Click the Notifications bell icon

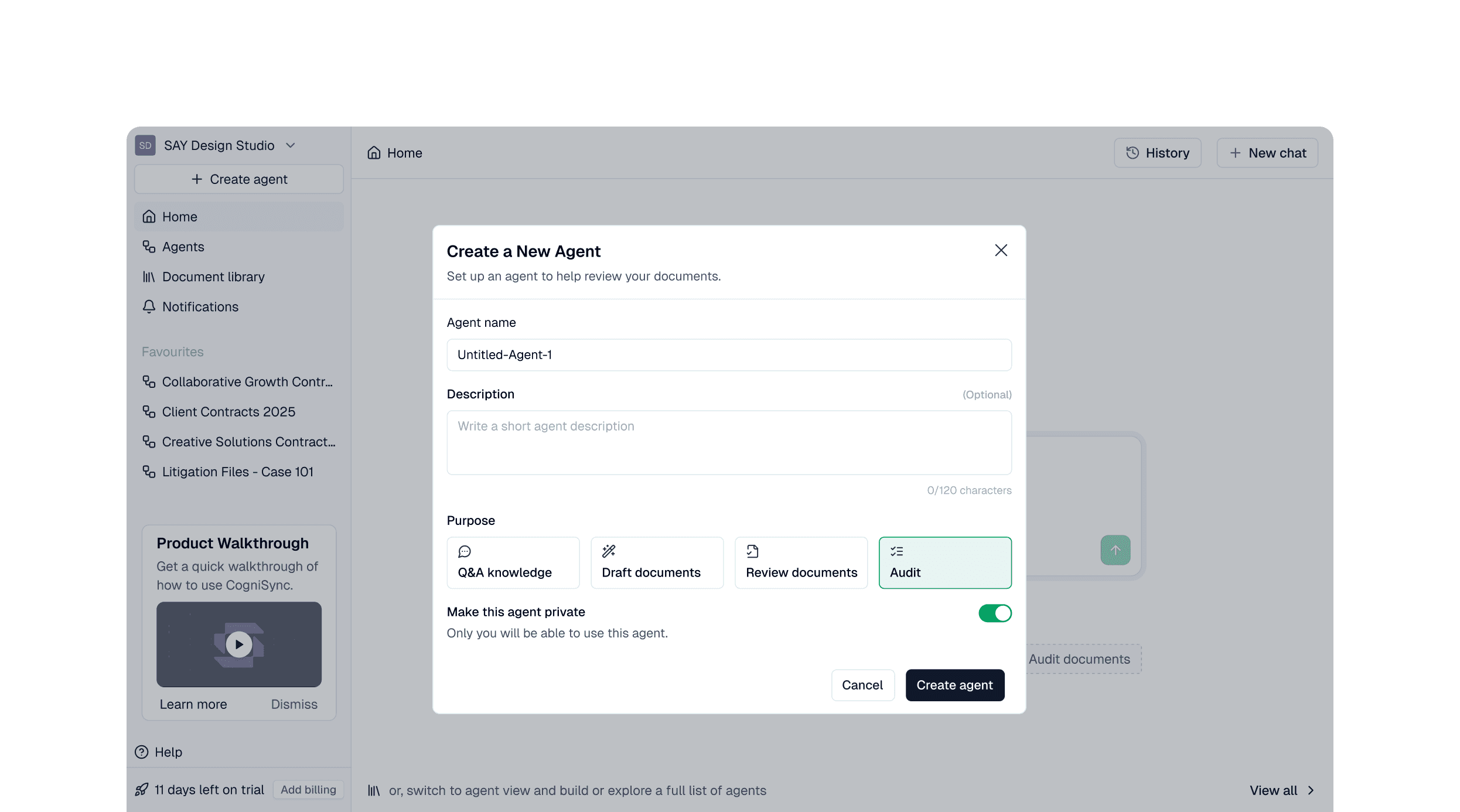point(149,306)
